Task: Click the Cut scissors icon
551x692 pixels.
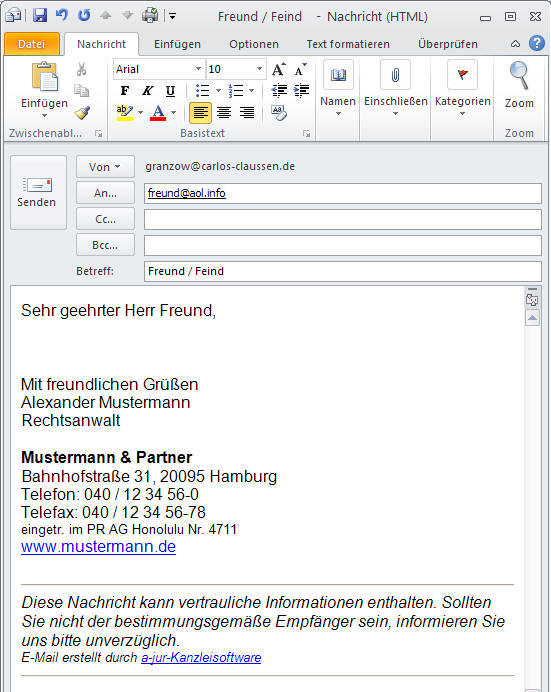Action: point(82,69)
